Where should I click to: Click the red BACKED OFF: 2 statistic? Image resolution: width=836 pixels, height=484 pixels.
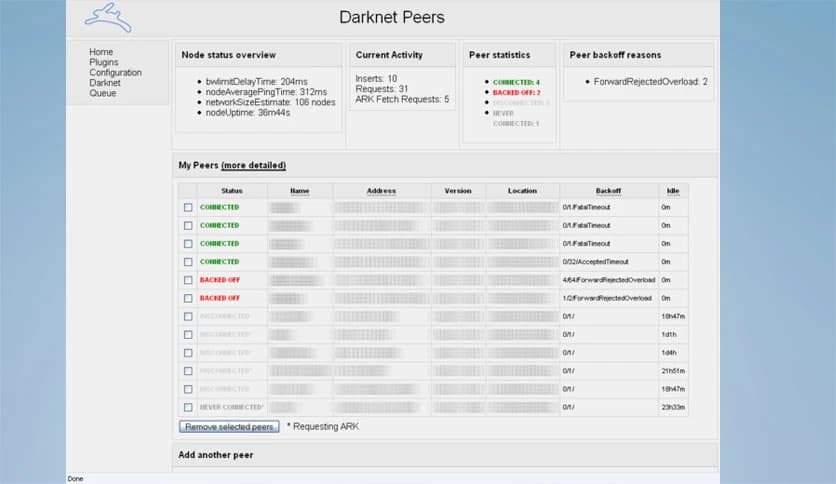[517, 92]
